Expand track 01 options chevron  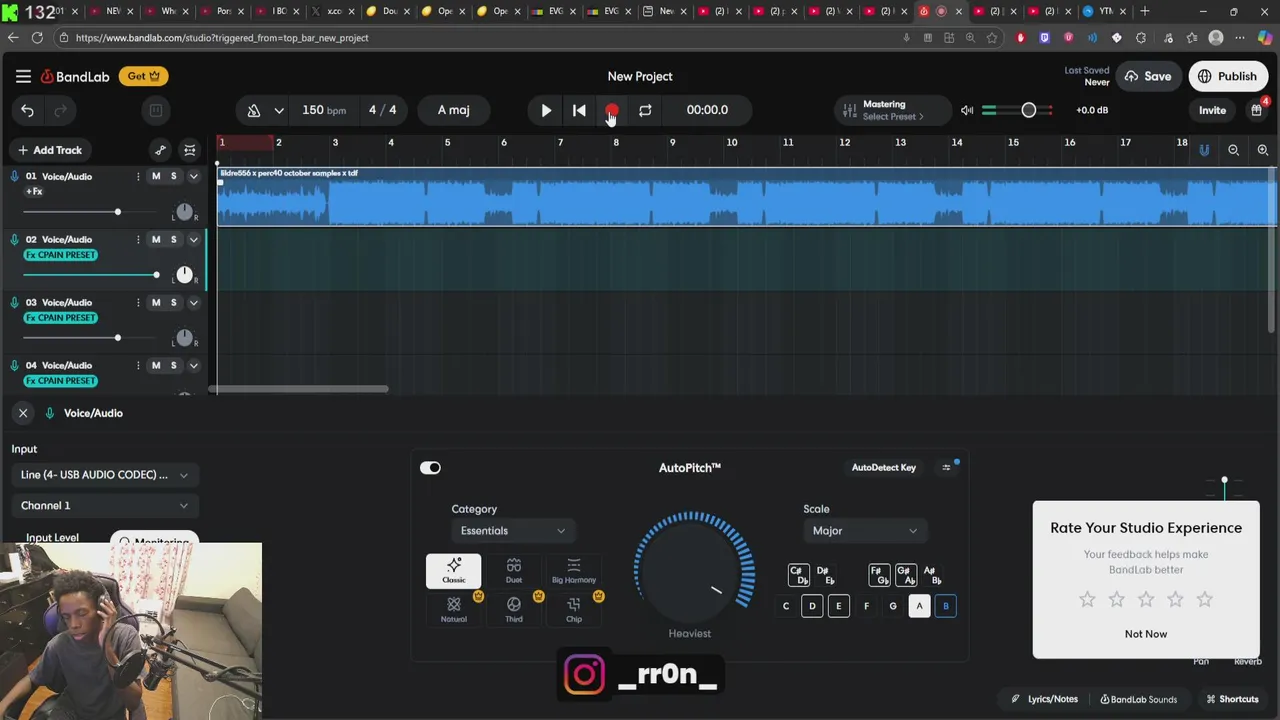193,176
